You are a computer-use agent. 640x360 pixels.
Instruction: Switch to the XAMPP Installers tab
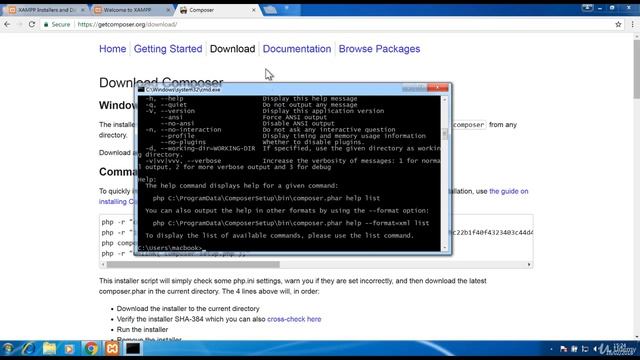click(x=46, y=10)
